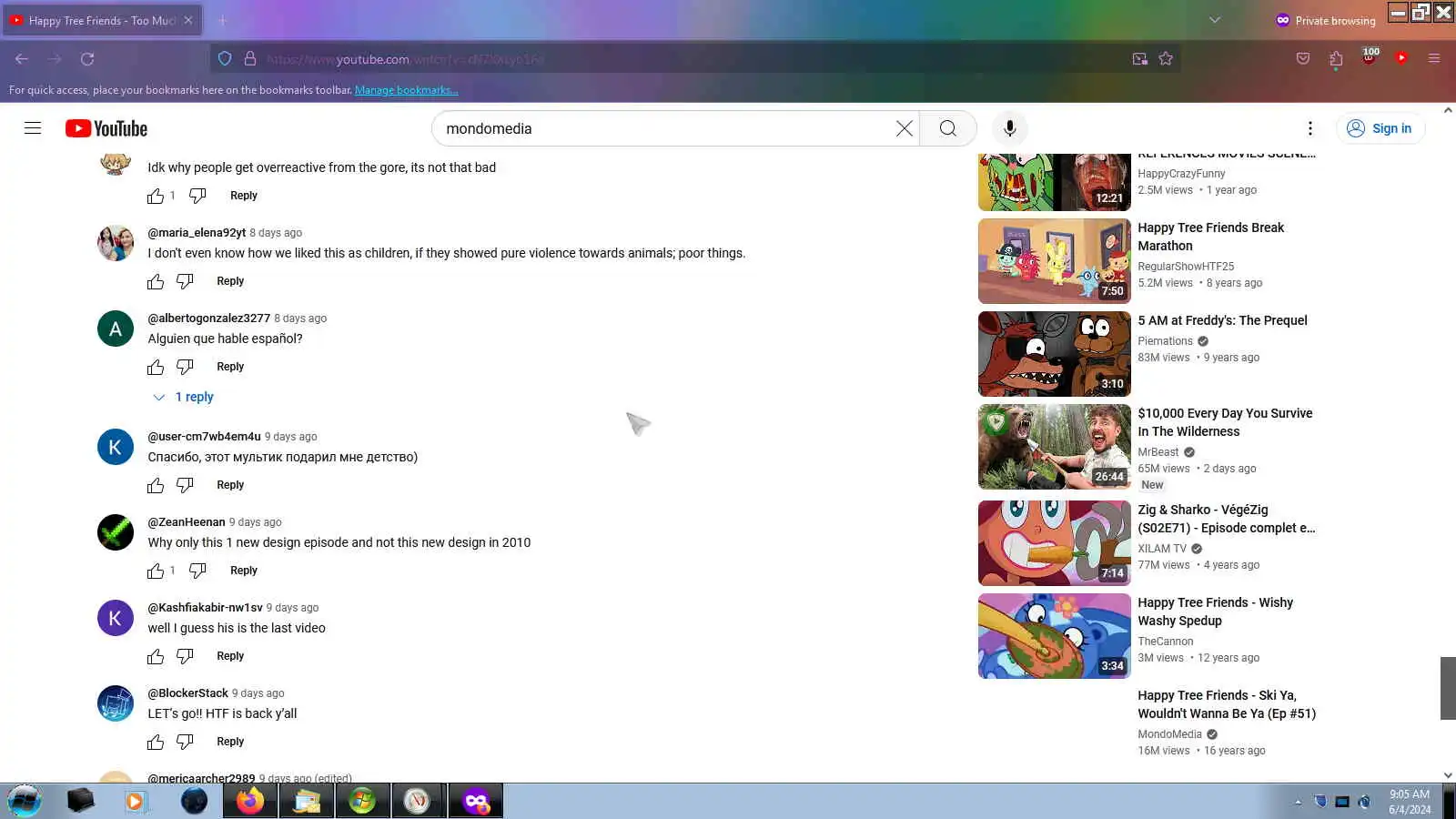
Task: Like the BlockerStack comment
Action: point(156,742)
